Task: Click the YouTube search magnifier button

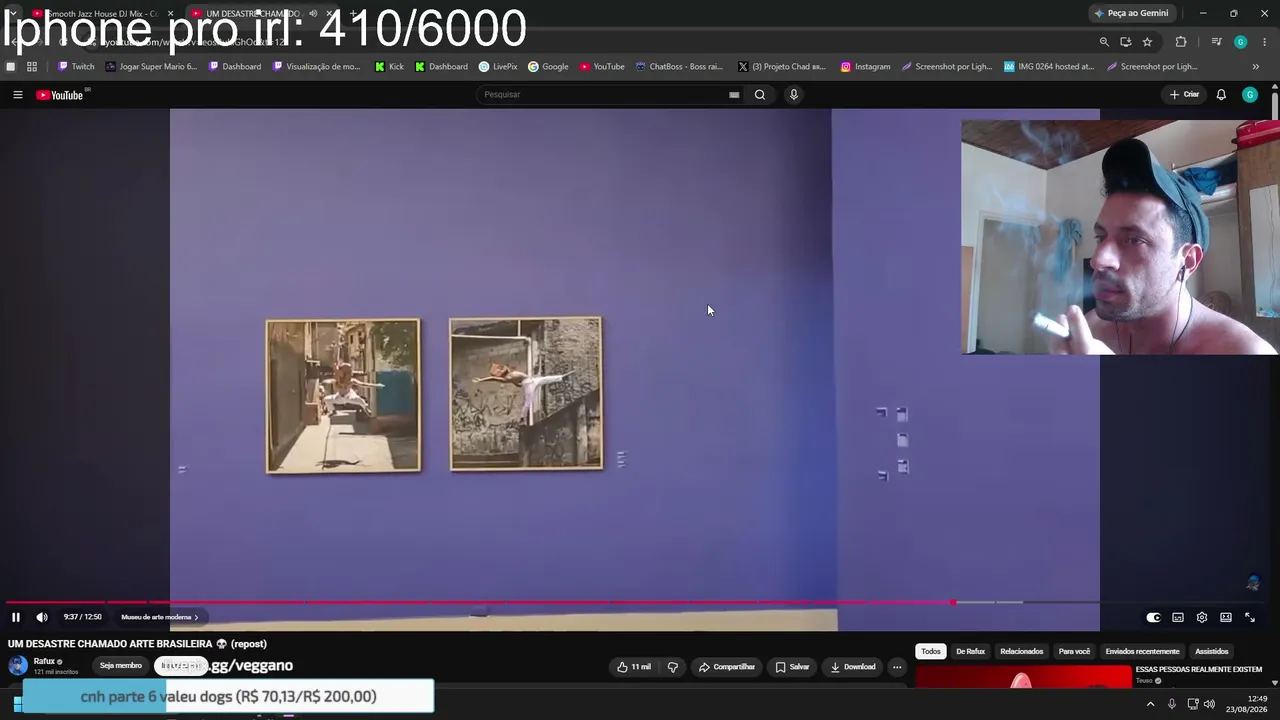Action: tap(760, 95)
